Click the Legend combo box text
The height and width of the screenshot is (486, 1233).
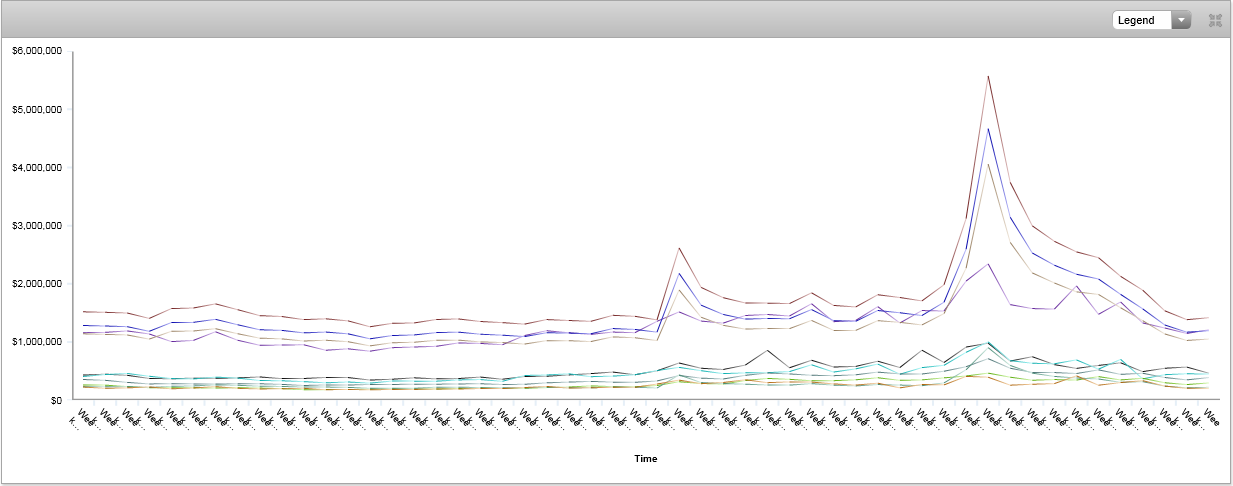tap(1141, 20)
